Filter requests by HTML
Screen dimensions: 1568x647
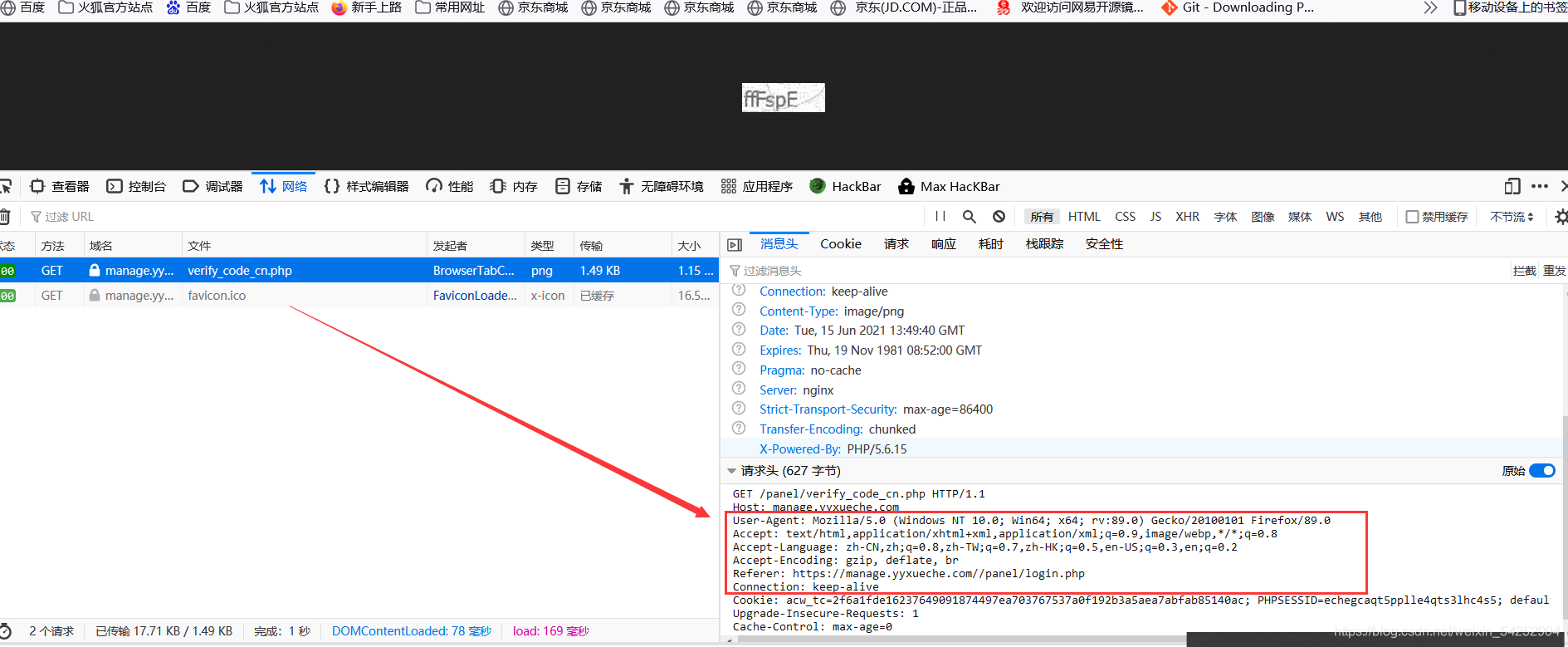[1084, 216]
